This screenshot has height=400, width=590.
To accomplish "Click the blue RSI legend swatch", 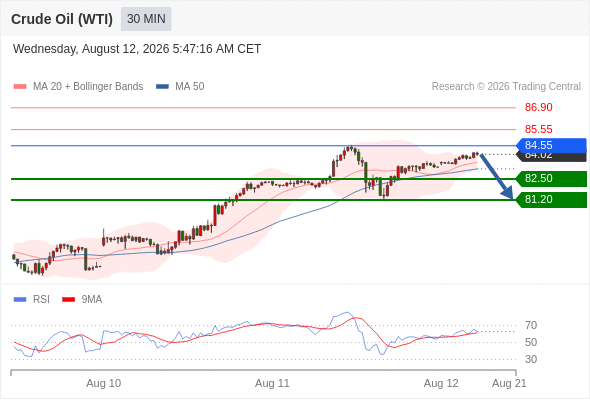I will (20, 300).
